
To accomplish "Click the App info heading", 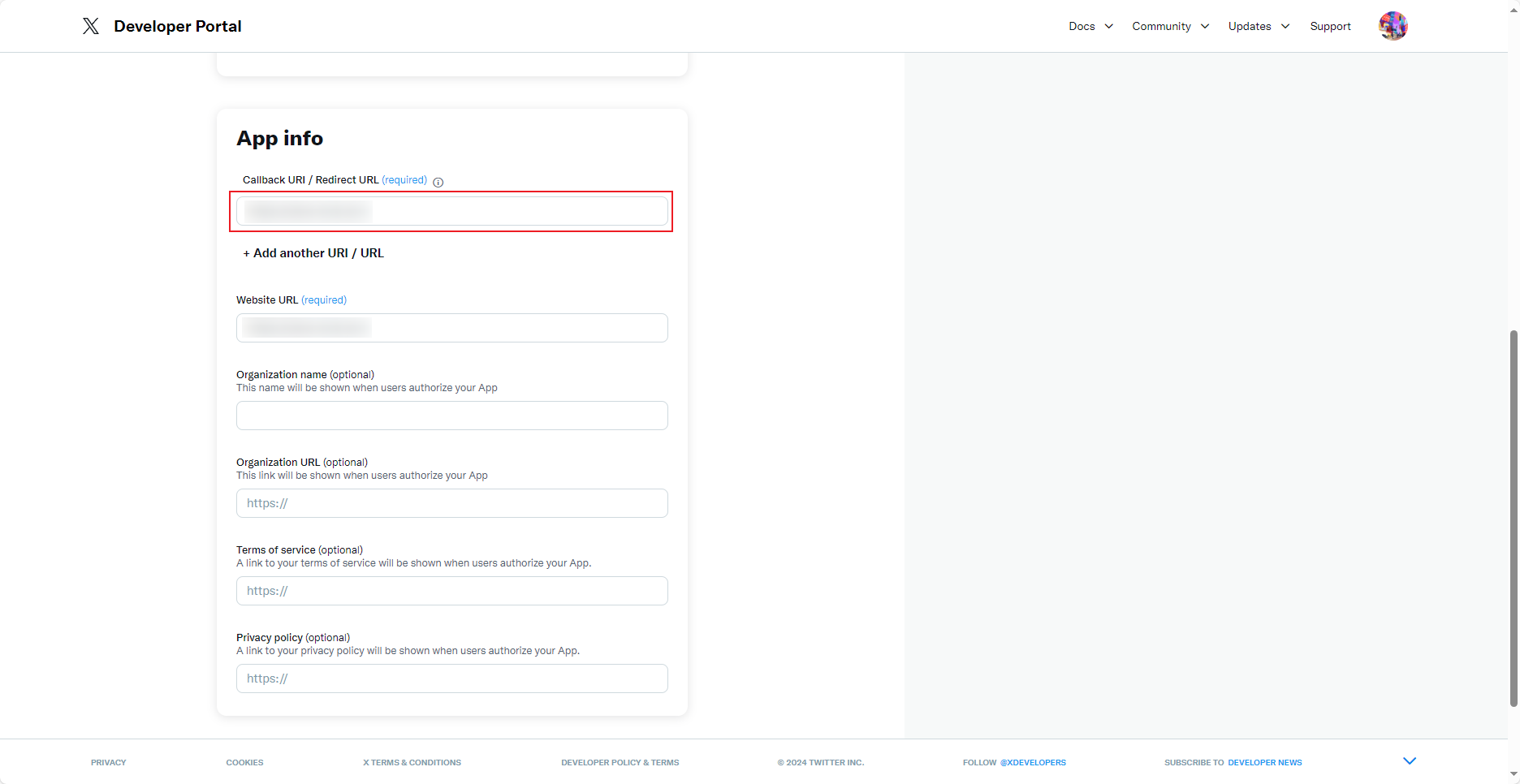I will pyautogui.click(x=279, y=139).
